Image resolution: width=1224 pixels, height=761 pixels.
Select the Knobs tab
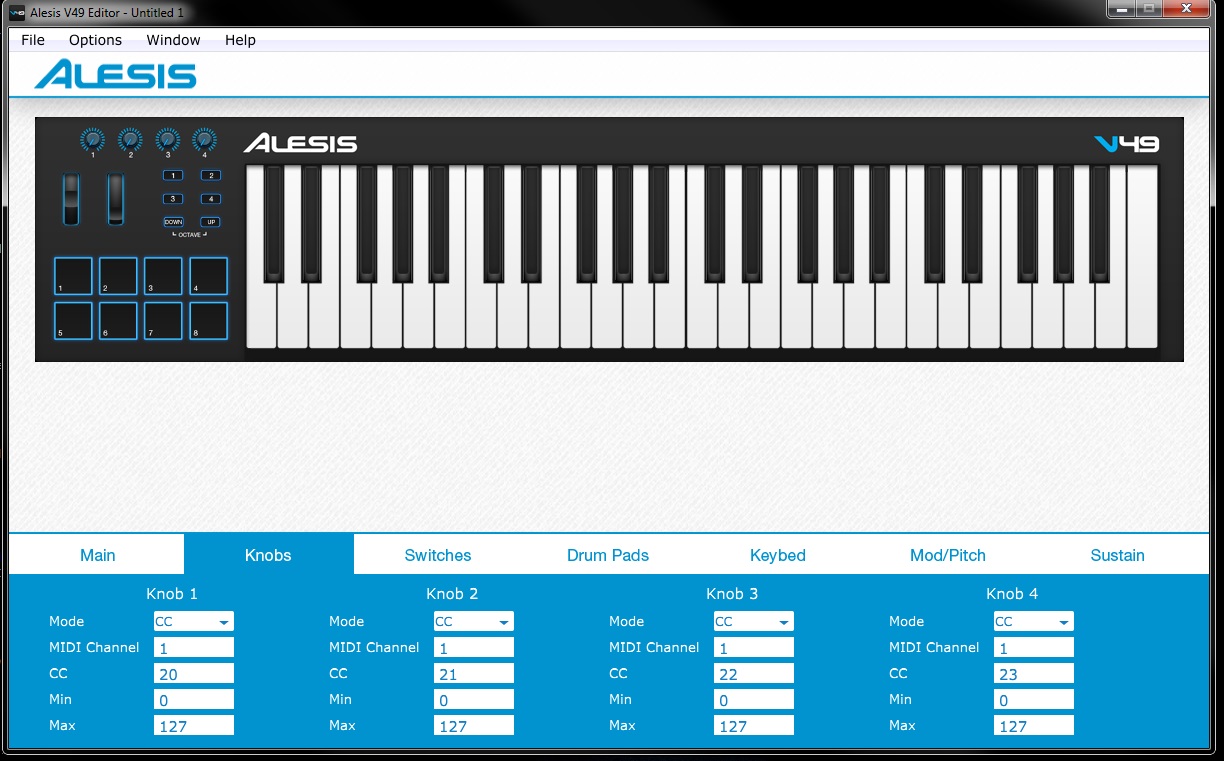(268, 555)
